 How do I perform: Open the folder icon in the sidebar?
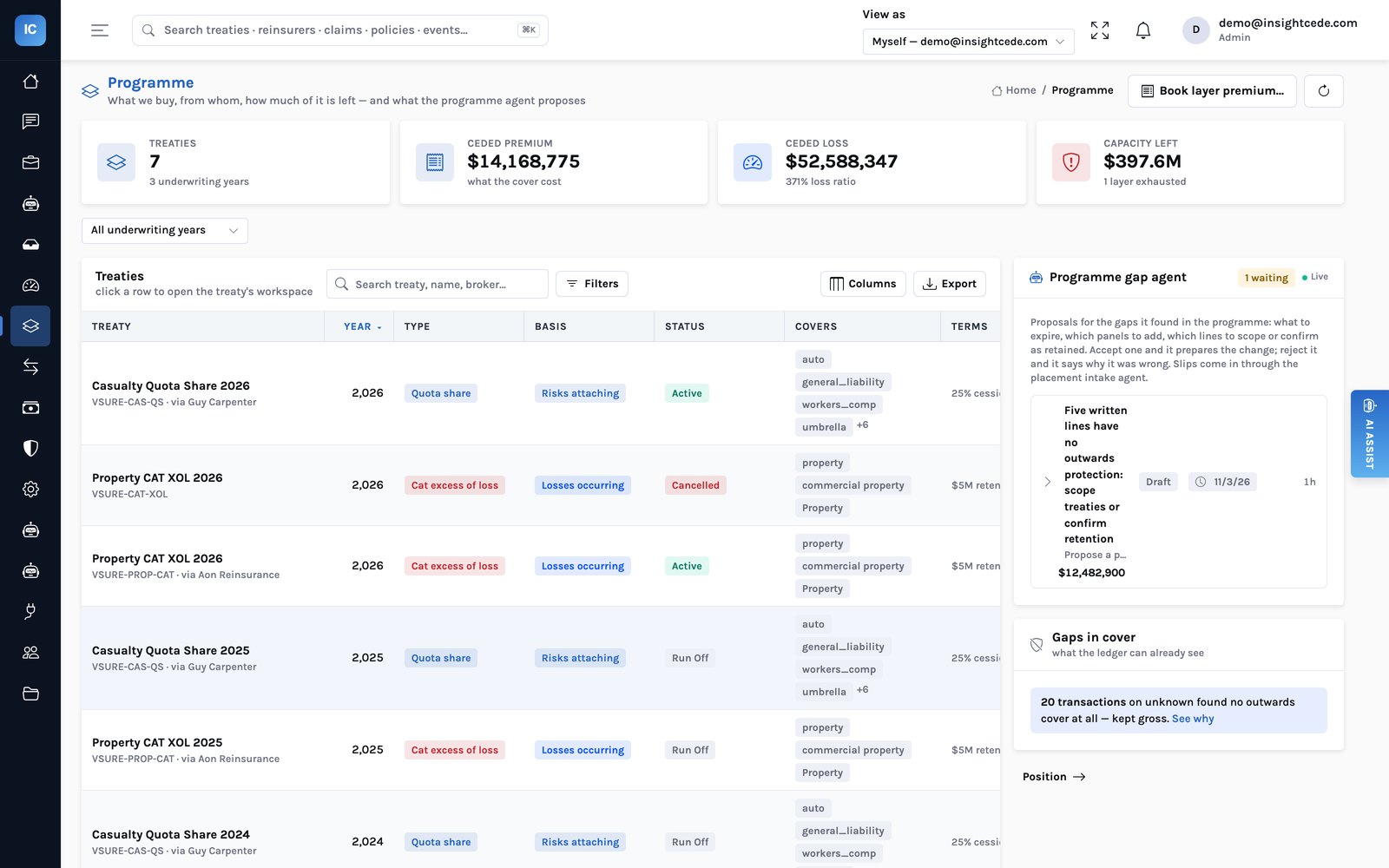coord(30,694)
